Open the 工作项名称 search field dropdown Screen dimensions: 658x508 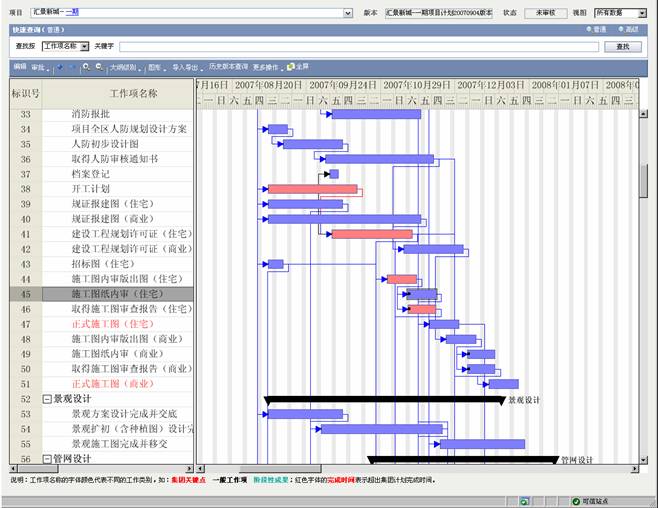[84, 46]
